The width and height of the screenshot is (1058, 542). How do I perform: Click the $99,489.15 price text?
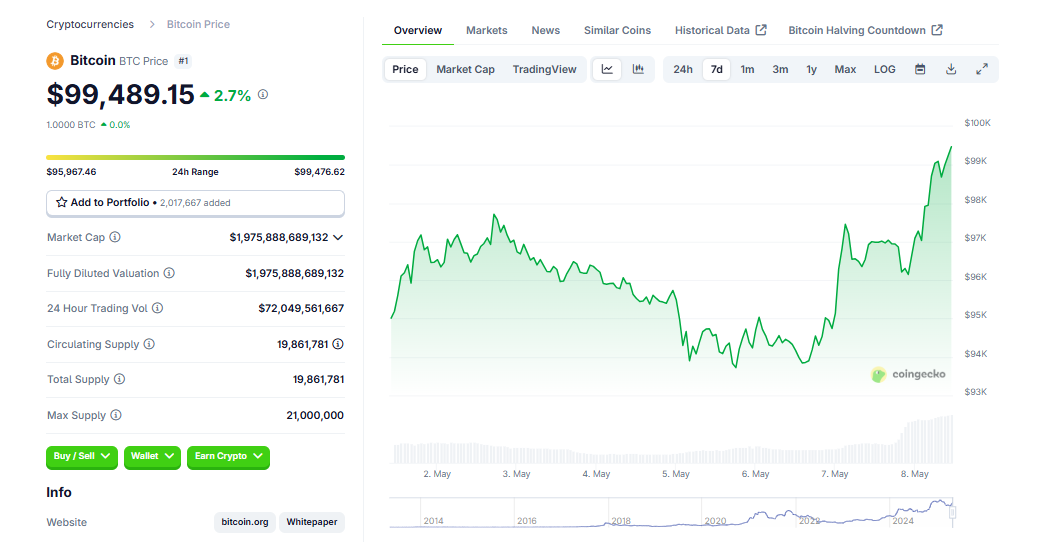pos(120,94)
